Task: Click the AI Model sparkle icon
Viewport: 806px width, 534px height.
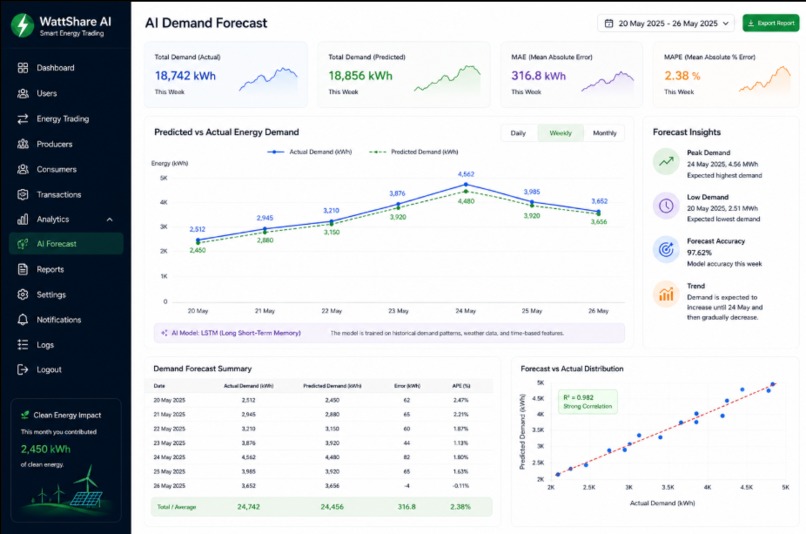Action: click(164, 333)
